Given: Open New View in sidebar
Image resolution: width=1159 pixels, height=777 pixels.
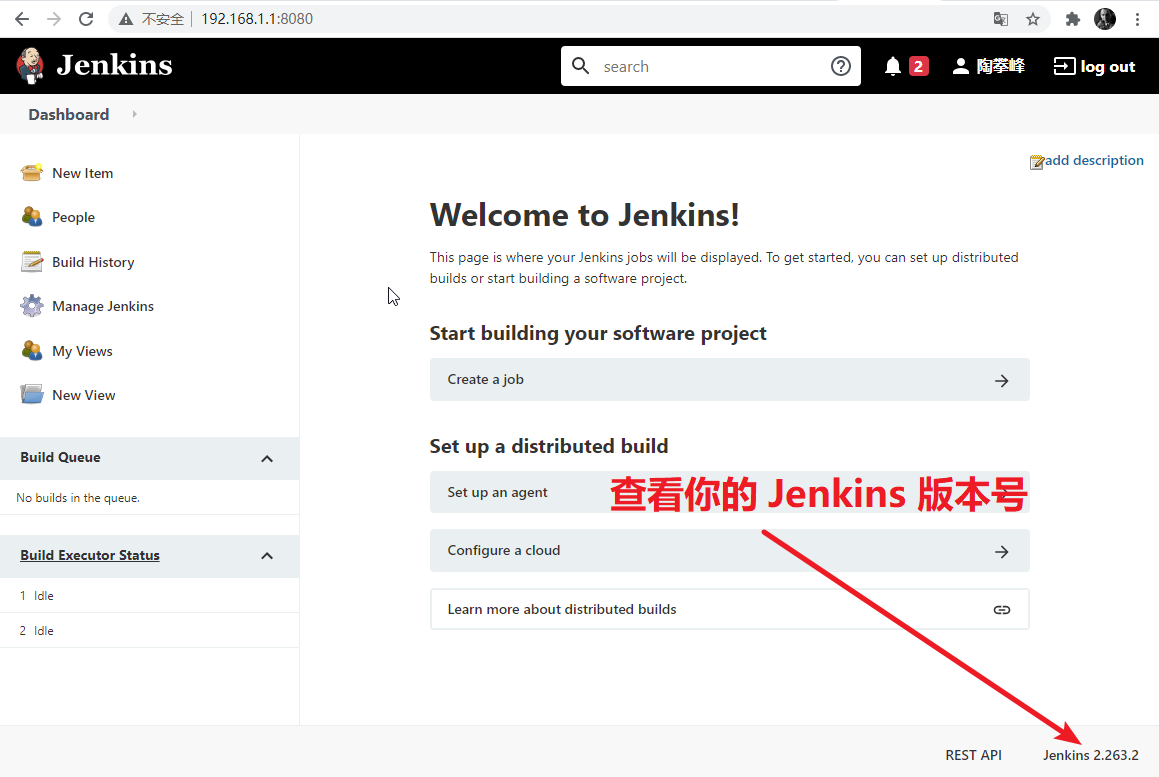Looking at the screenshot, I should point(84,395).
